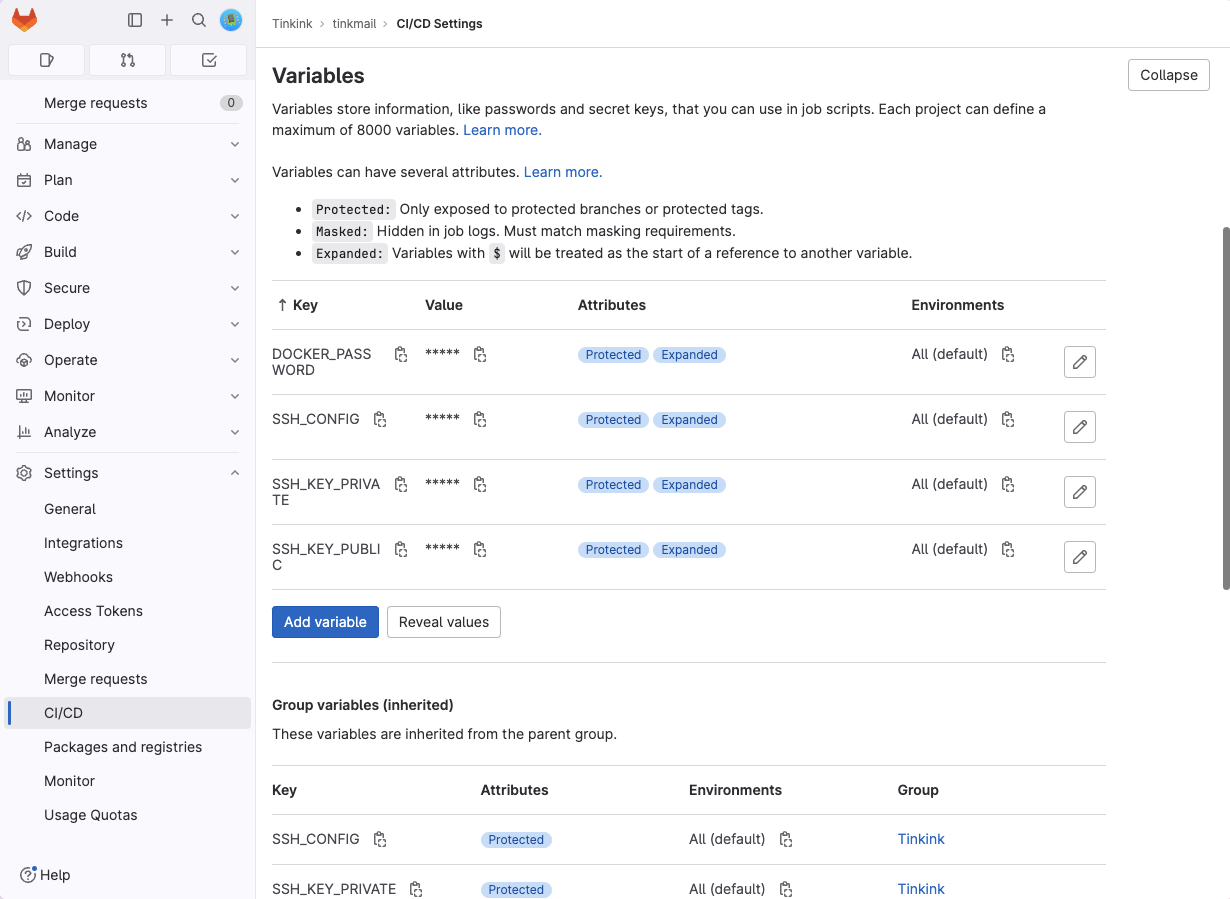Copy inherited group SSH_CONFIG key
1230x899 pixels.
pyautogui.click(x=380, y=839)
